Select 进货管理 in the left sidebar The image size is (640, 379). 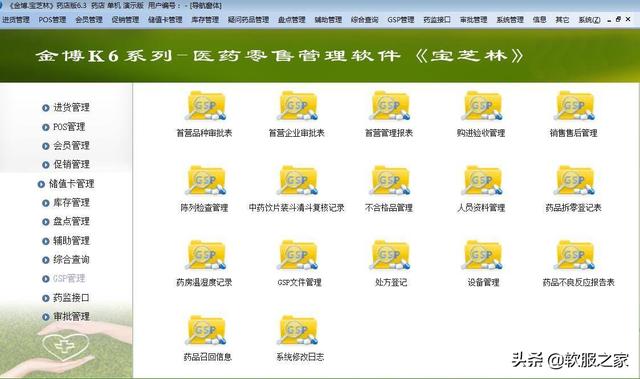coord(66,108)
